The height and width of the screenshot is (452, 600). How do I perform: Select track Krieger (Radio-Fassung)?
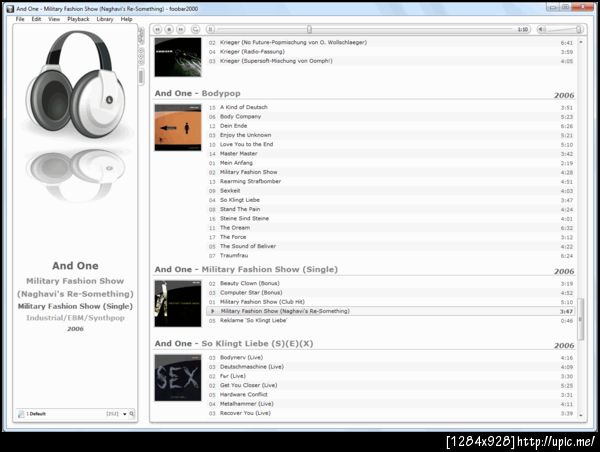(390, 52)
